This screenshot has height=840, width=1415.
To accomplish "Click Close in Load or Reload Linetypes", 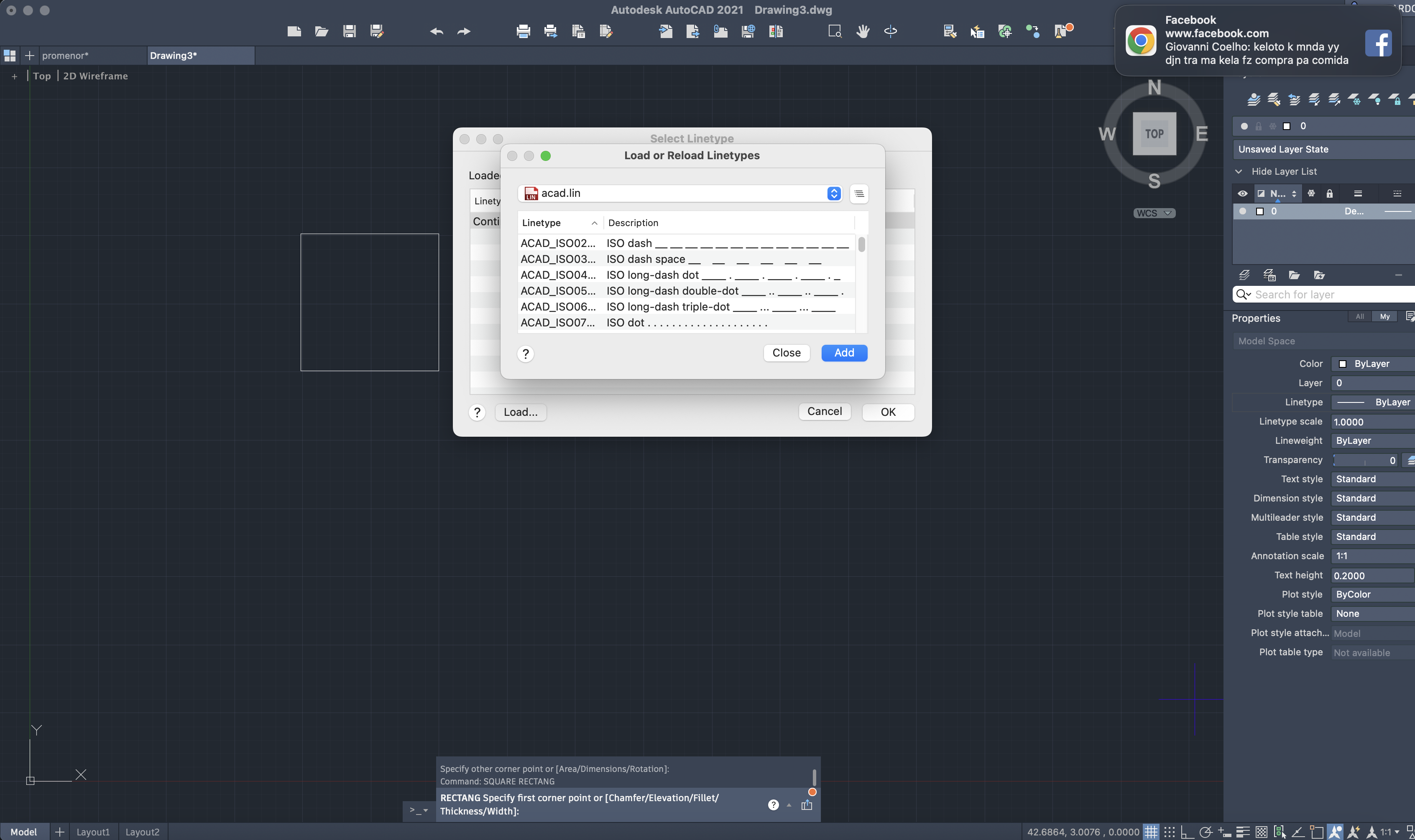I will 787,353.
